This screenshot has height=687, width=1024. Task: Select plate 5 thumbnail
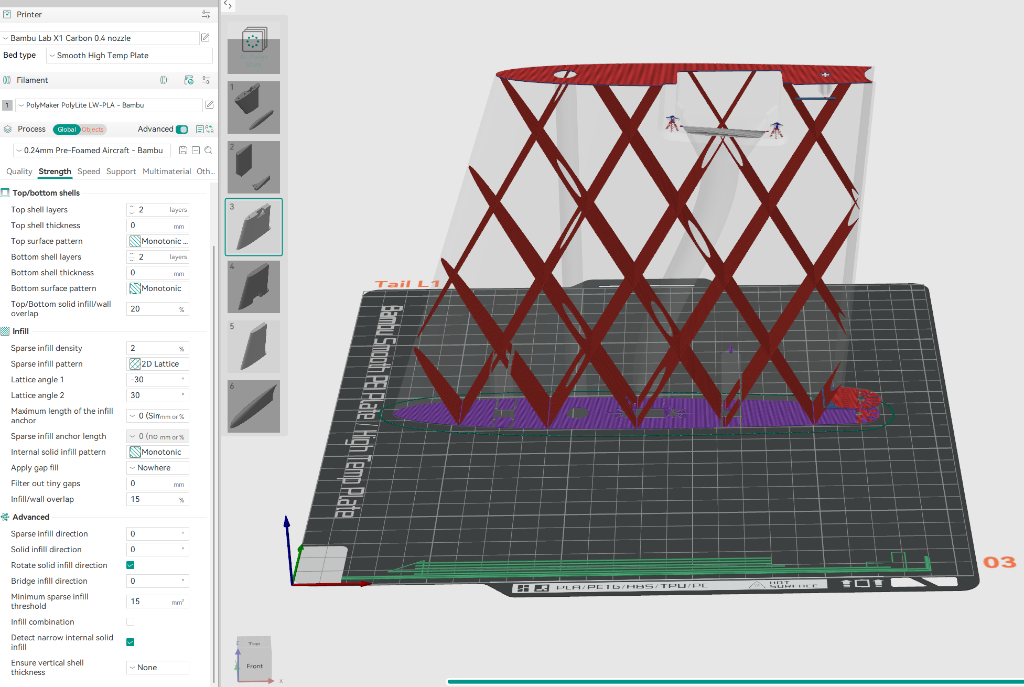coord(254,346)
